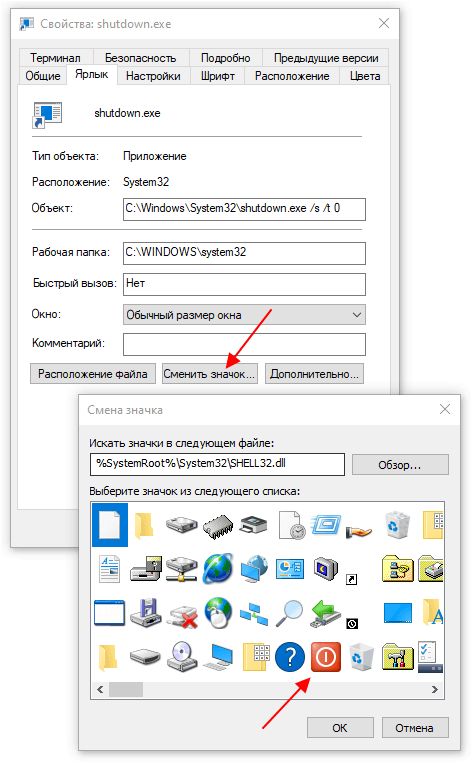Switch to the Общие tab
This screenshot has height=764, width=472.
tap(43, 76)
